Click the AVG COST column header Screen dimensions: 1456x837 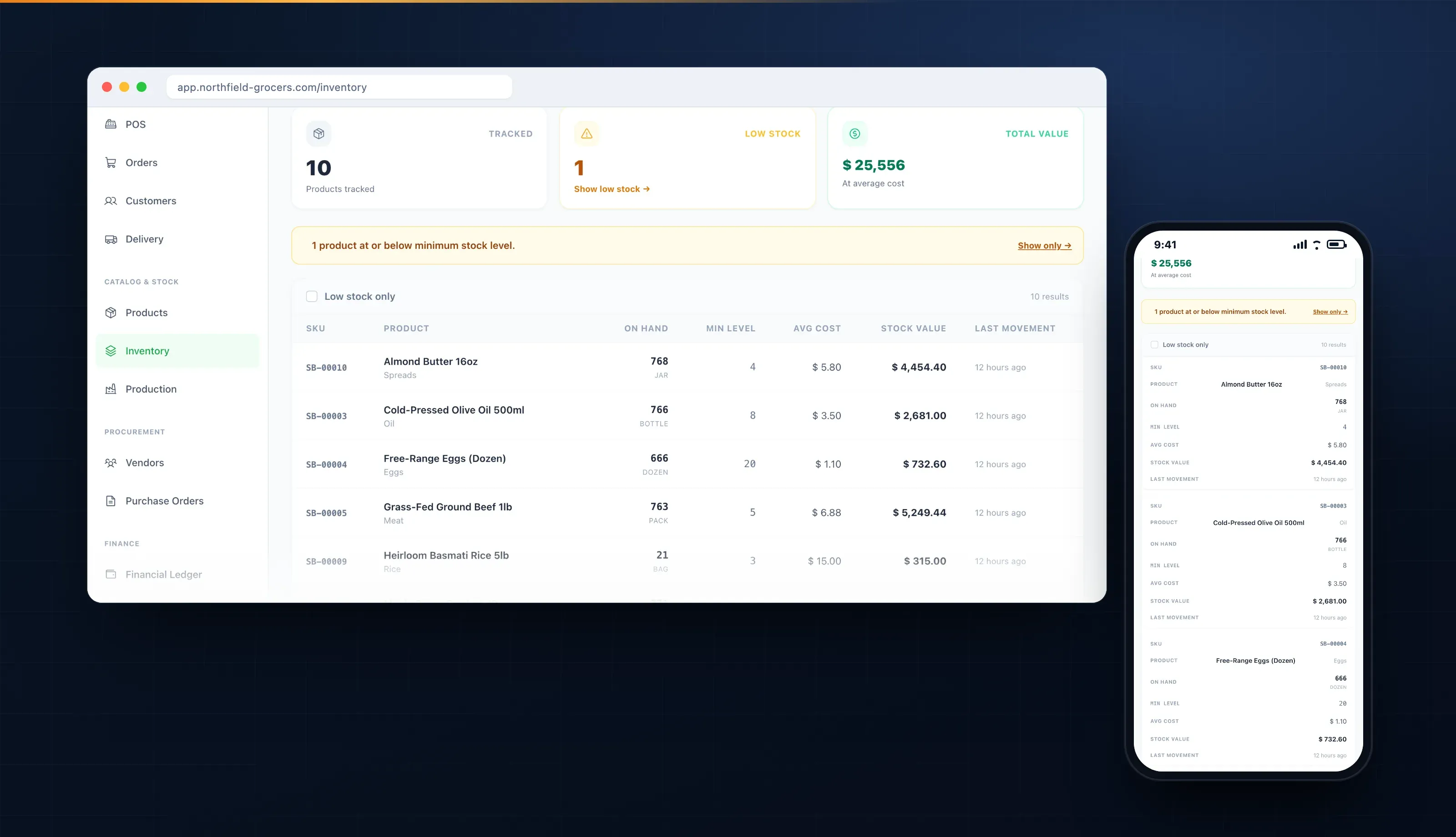pos(817,328)
